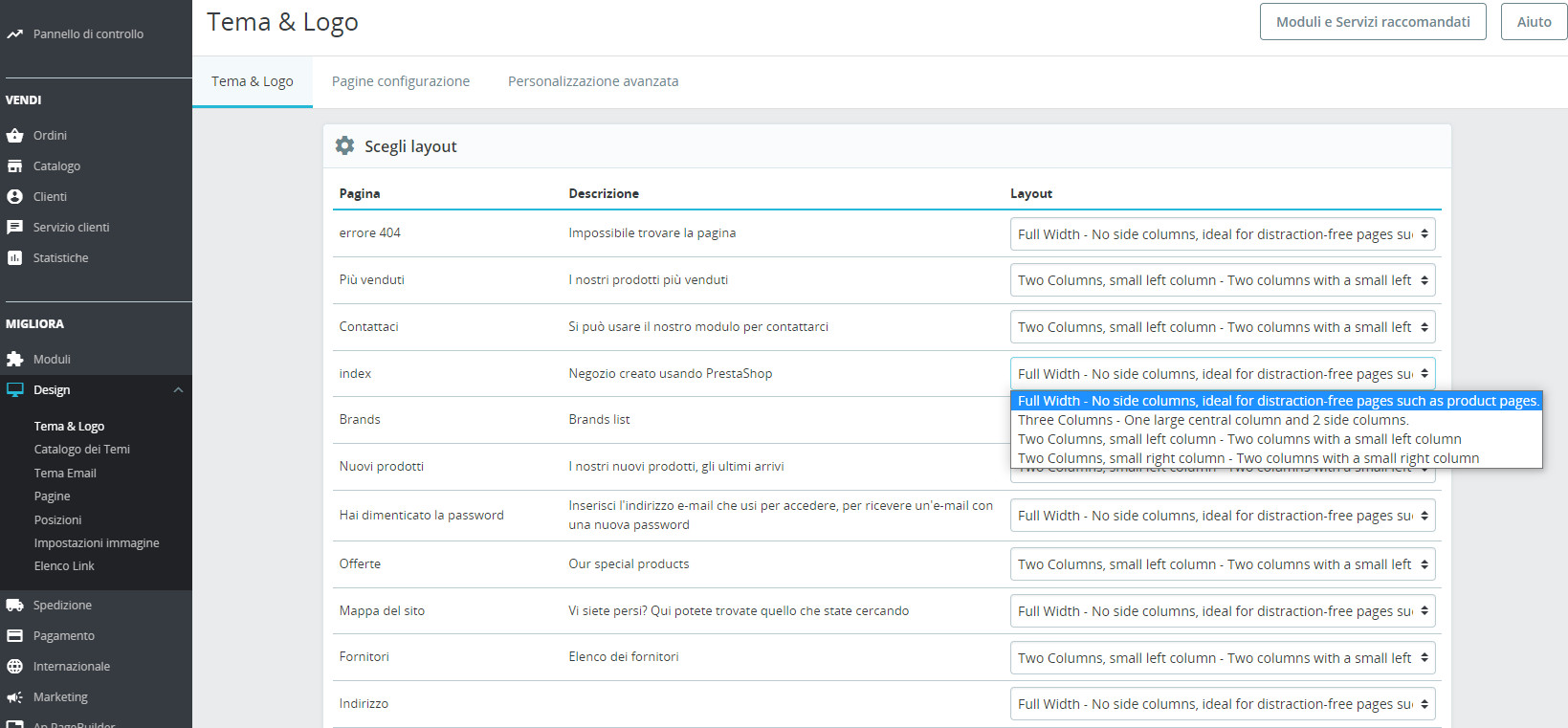
Task: Open layout dropdown for Mappa del sito
Action: coord(1222,611)
